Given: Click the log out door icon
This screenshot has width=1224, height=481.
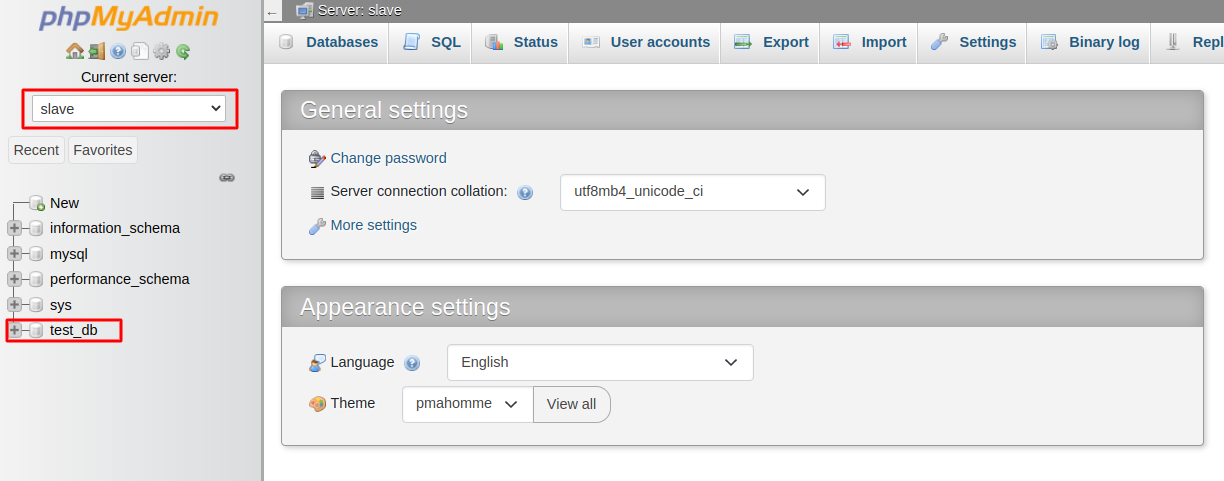Looking at the screenshot, I should tap(96, 51).
